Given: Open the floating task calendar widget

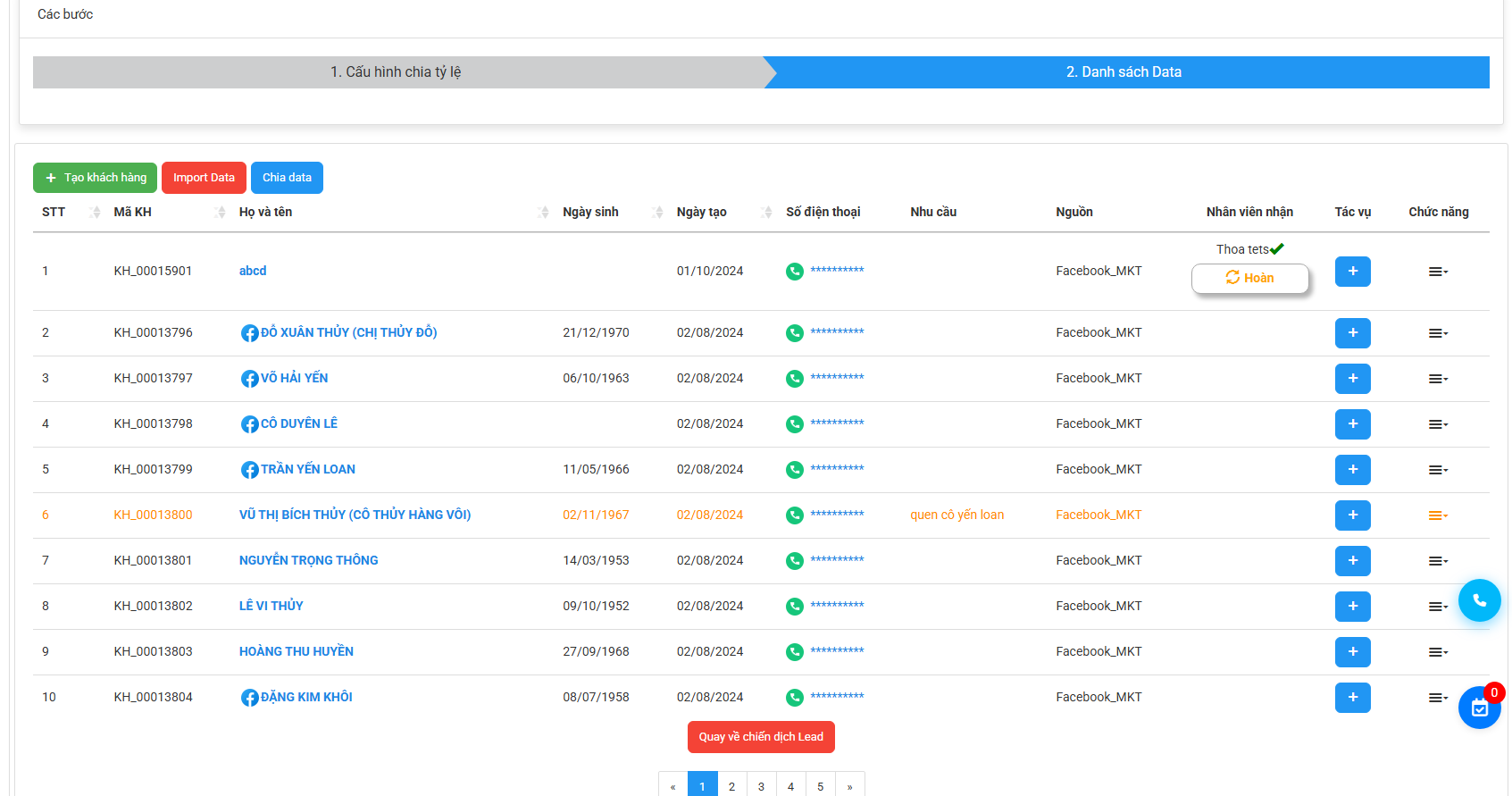Looking at the screenshot, I should [x=1479, y=708].
